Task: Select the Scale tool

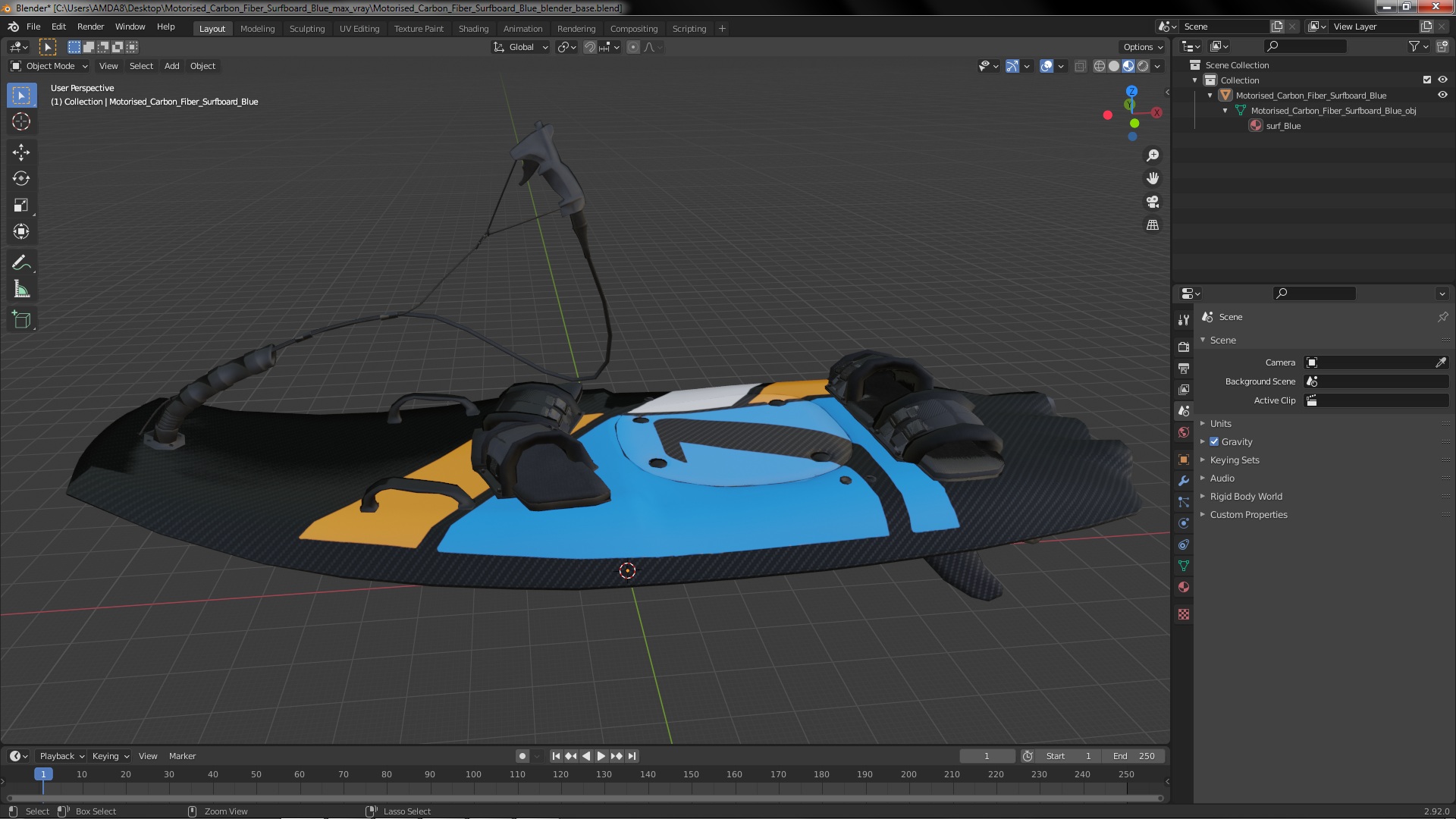Action: pos(21,206)
